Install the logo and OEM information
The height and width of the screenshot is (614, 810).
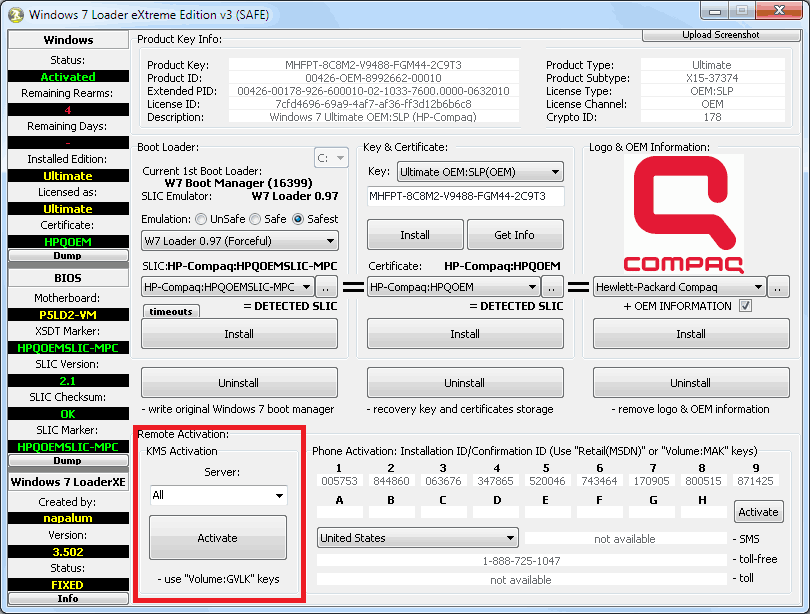click(x=691, y=334)
